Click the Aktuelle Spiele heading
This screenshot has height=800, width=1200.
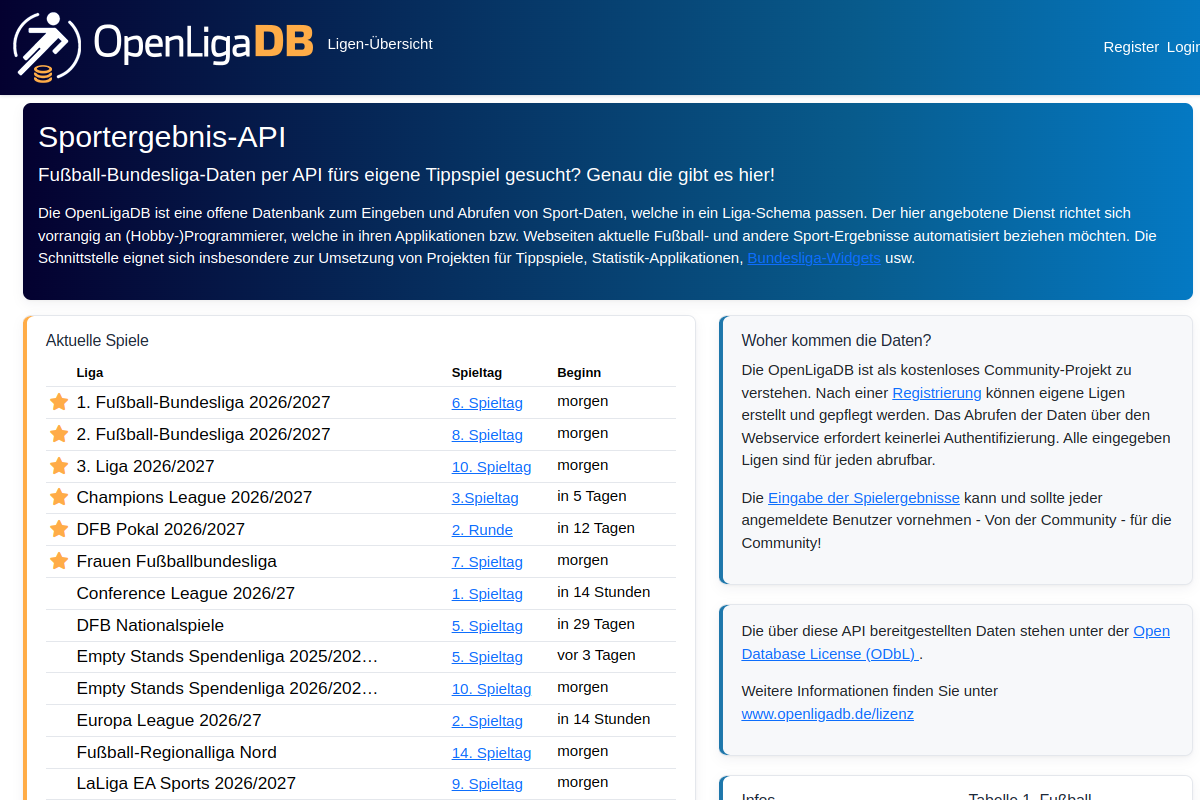97,341
